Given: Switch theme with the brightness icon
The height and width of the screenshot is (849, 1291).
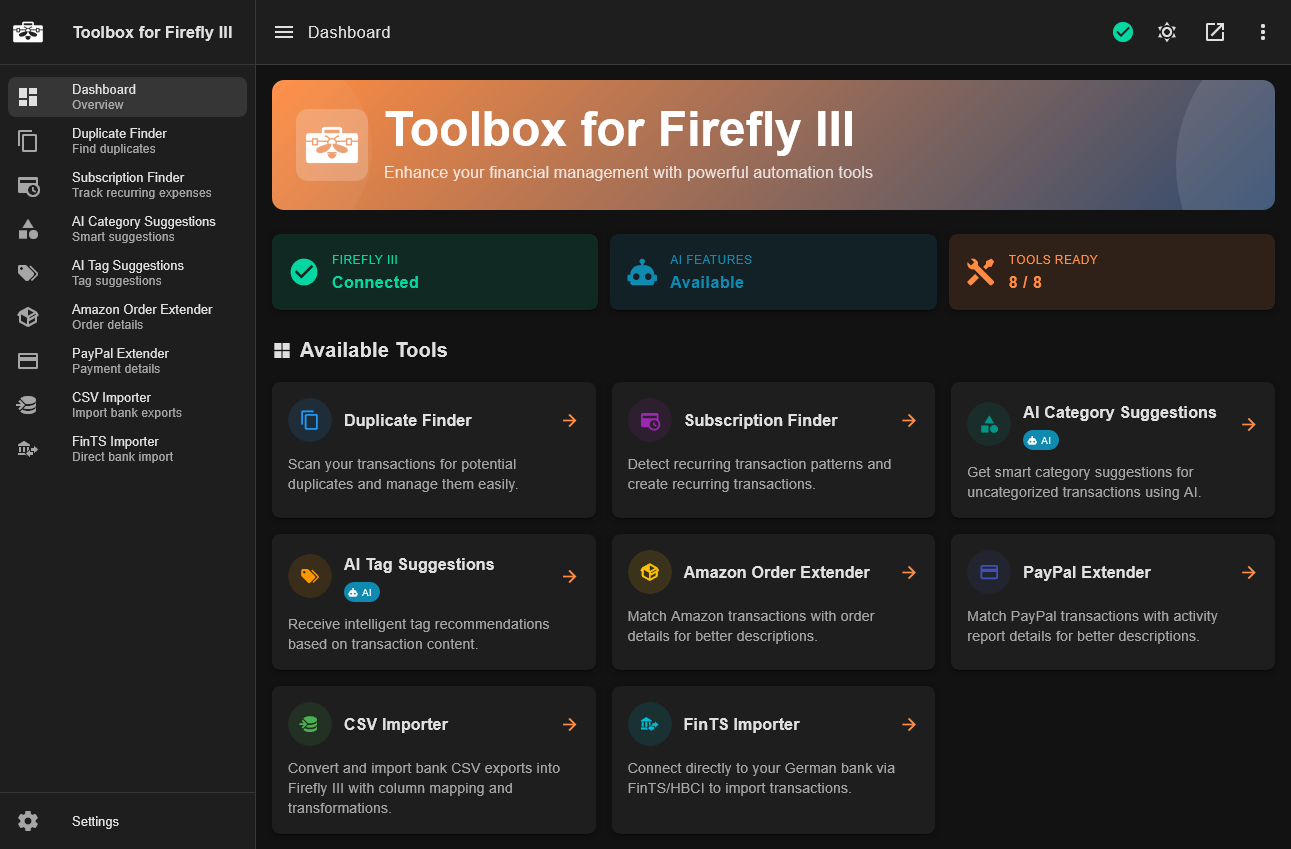Looking at the screenshot, I should [1167, 32].
